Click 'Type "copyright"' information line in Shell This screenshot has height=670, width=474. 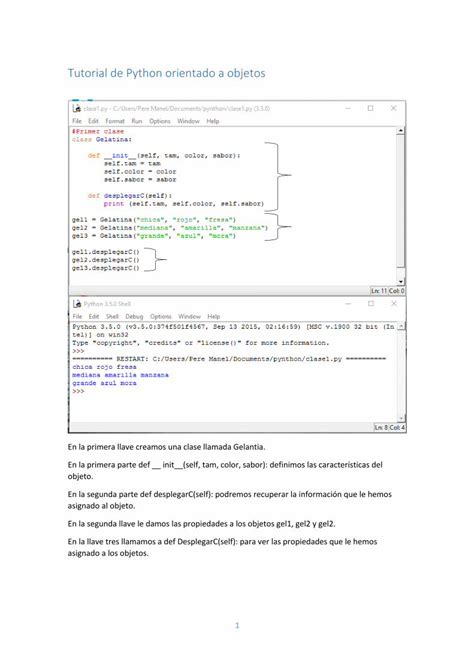[199, 343]
